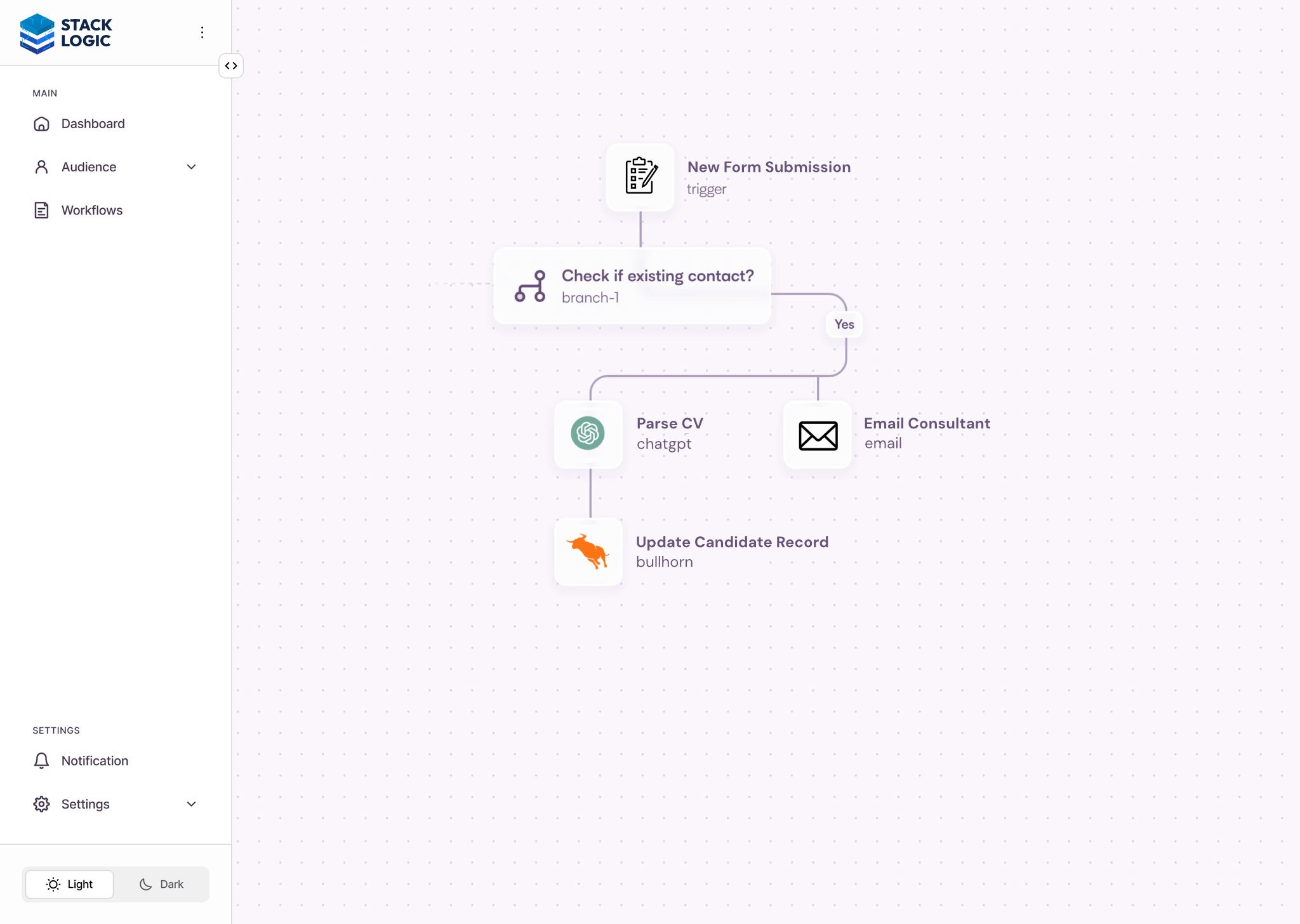Expand the Audience submenu chevron
The height and width of the screenshot is (924, 1300).
[x=191, y=167]
